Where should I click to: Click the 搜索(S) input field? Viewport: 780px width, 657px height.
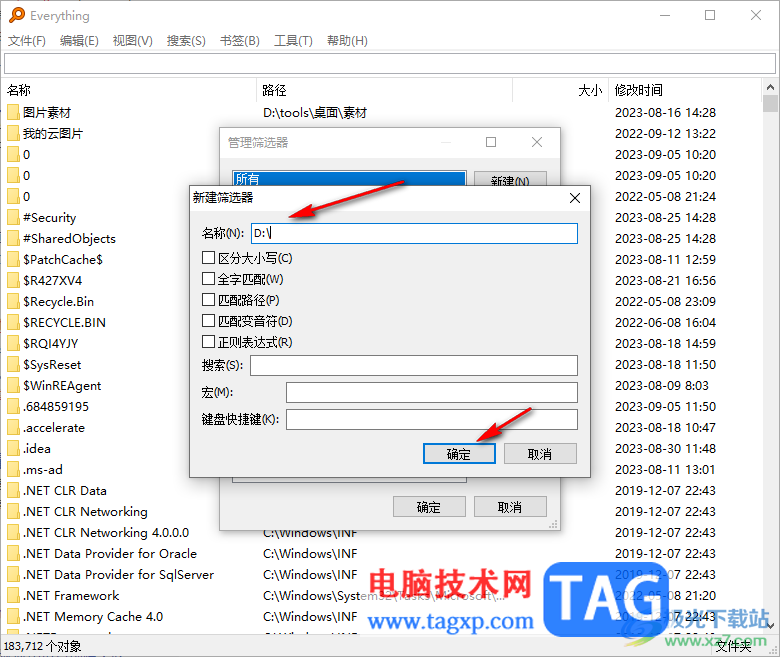414,366
